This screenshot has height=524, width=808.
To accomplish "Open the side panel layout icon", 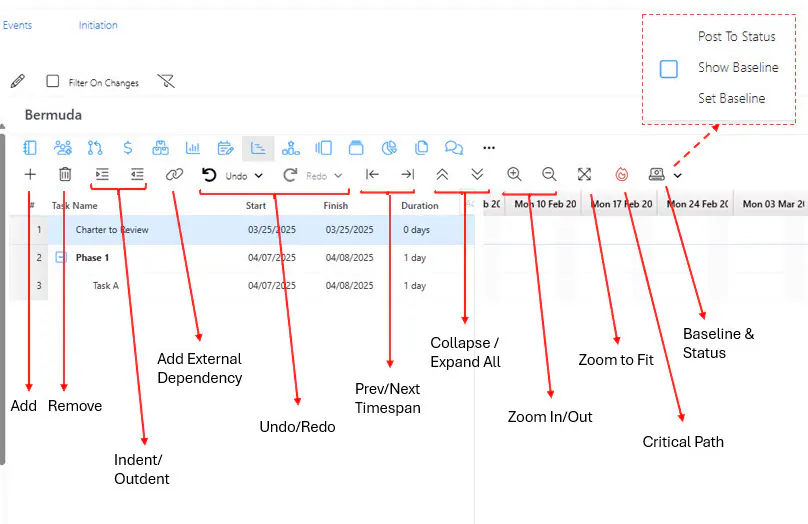I will tap(323, 148).
